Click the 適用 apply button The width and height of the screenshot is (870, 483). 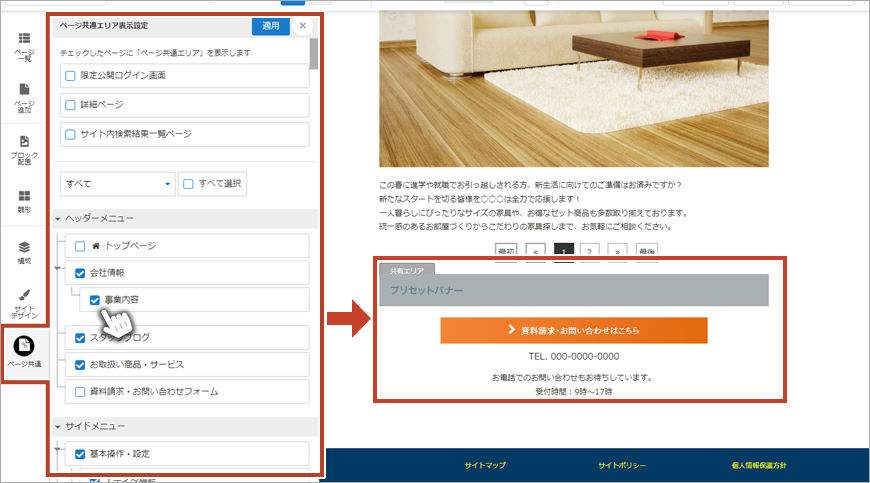point(270,25)
